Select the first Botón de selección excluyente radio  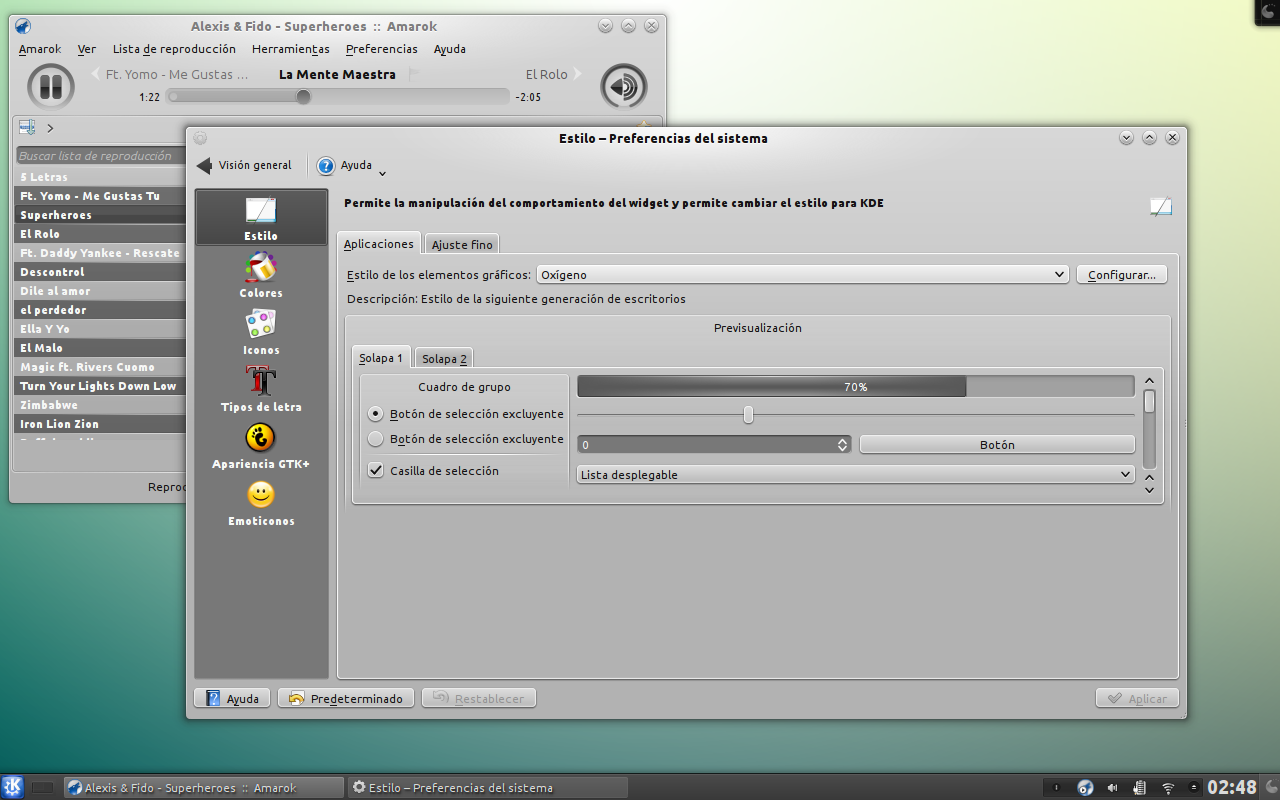click(376, 413)
